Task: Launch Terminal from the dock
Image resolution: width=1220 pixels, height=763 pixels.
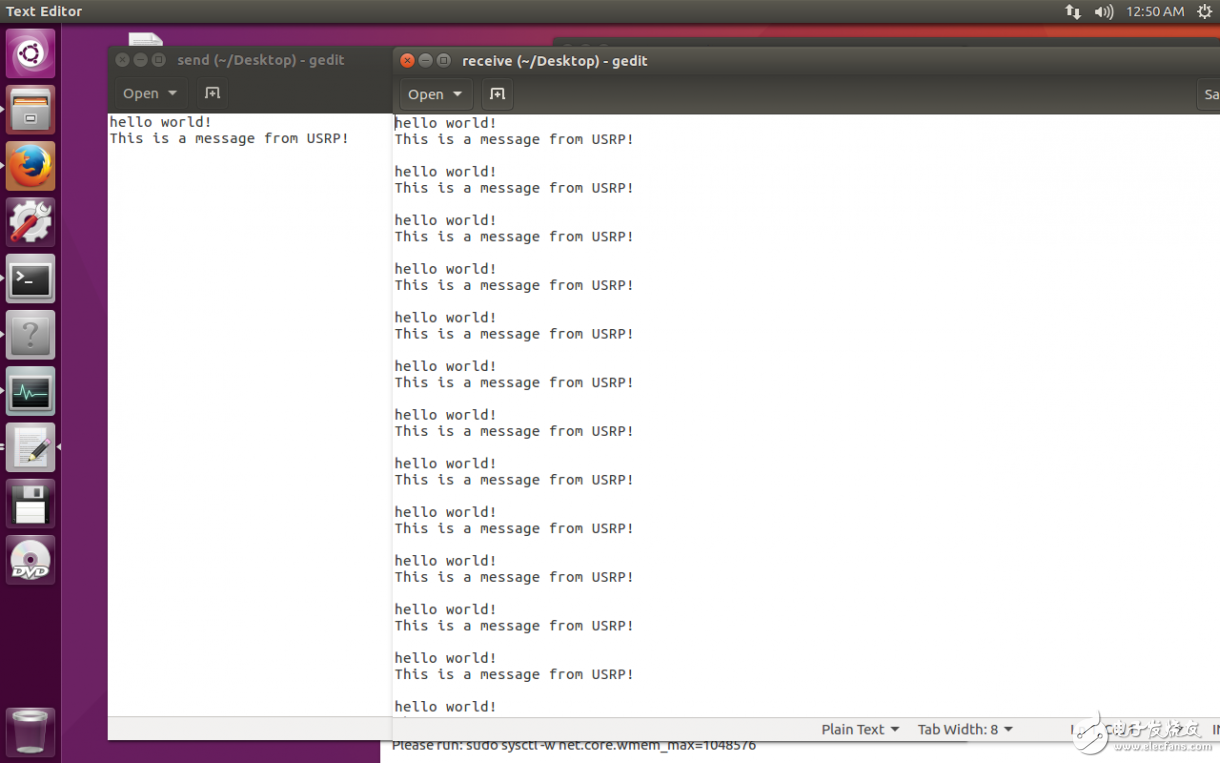Action: 30,279
